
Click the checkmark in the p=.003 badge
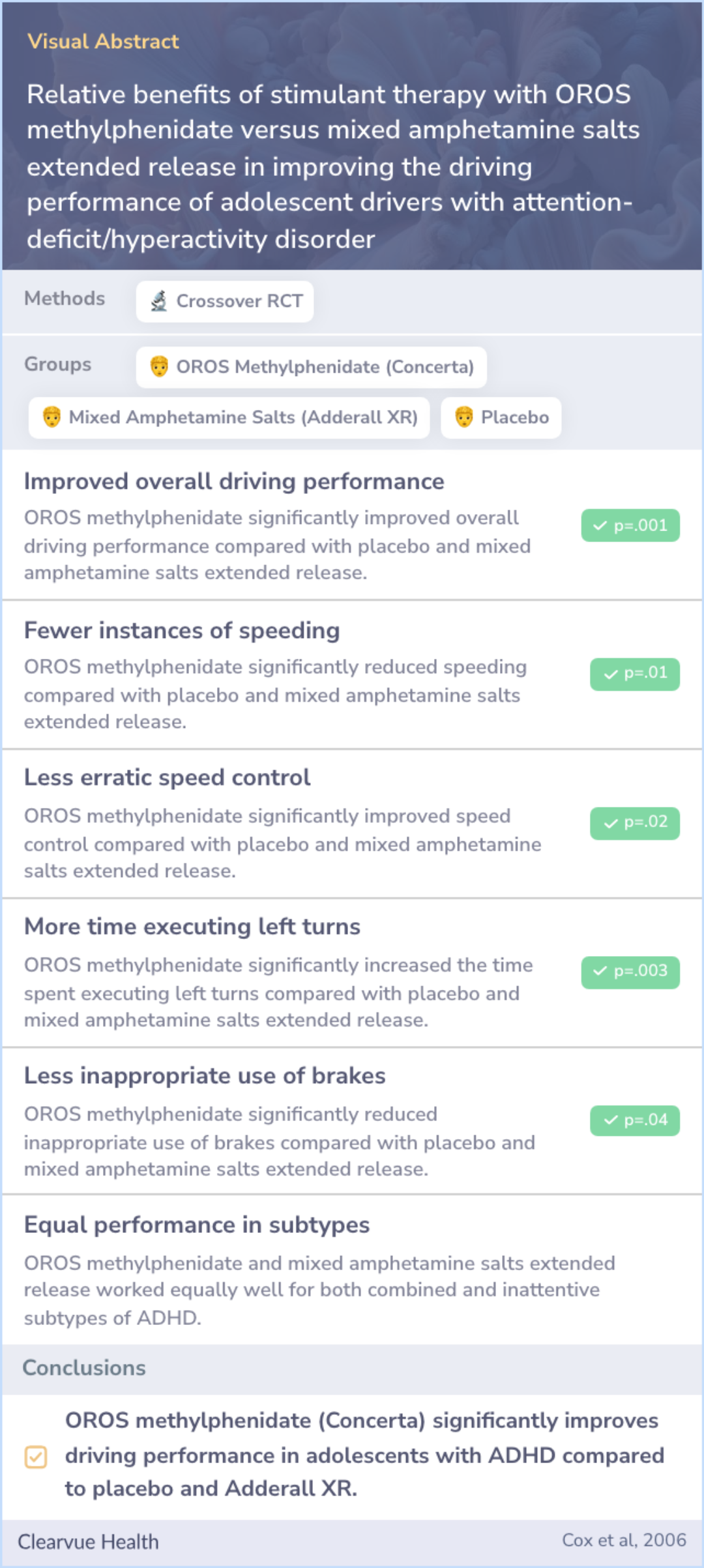(600, 971)
